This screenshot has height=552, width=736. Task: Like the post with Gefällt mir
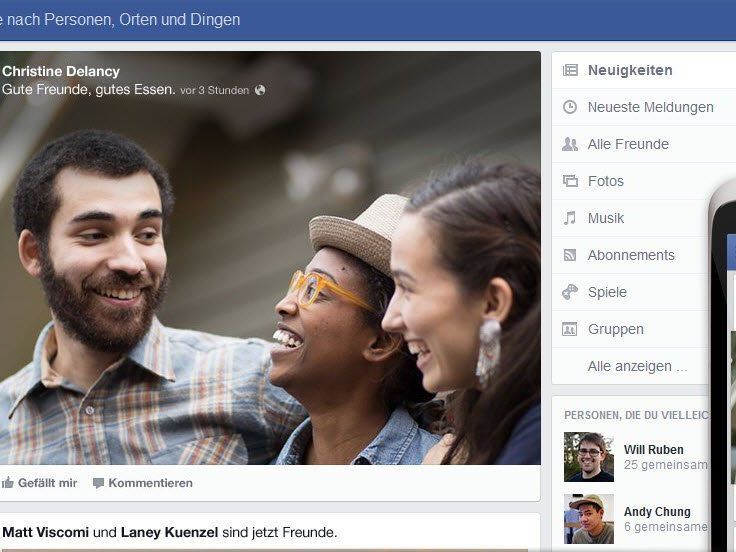point(39,483)
